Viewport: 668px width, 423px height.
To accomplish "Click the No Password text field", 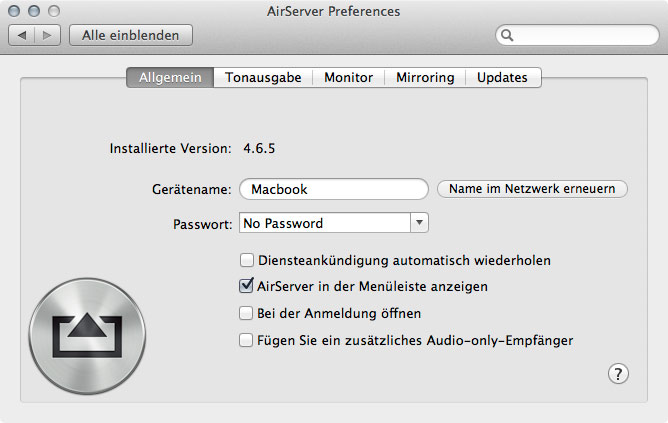I will [x=325, y=223].
